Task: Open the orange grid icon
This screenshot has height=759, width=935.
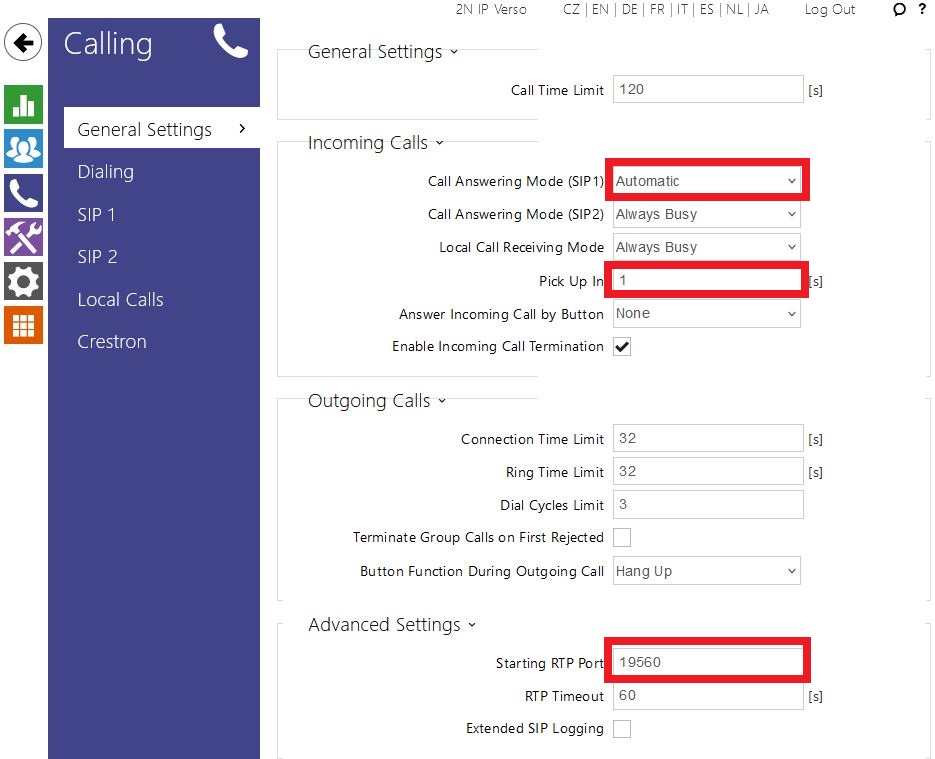Action: click(23, 325)
